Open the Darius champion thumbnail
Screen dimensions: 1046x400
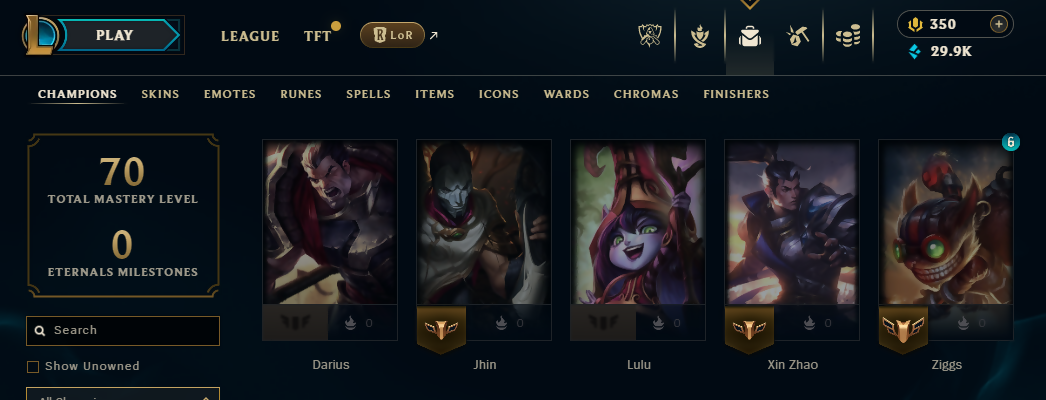tap(330, 223)
